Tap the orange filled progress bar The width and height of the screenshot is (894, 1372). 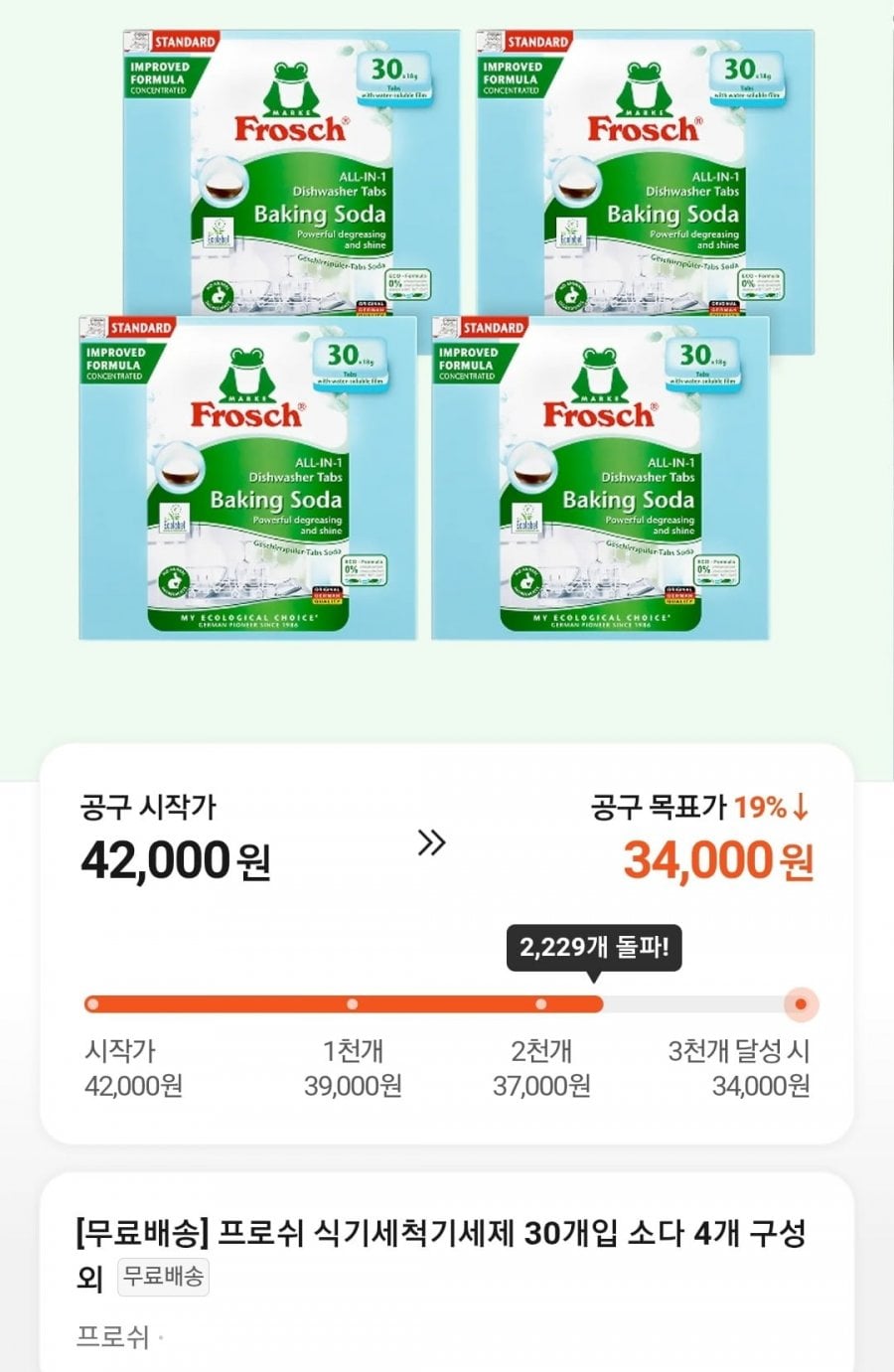tap(447, 1004)
